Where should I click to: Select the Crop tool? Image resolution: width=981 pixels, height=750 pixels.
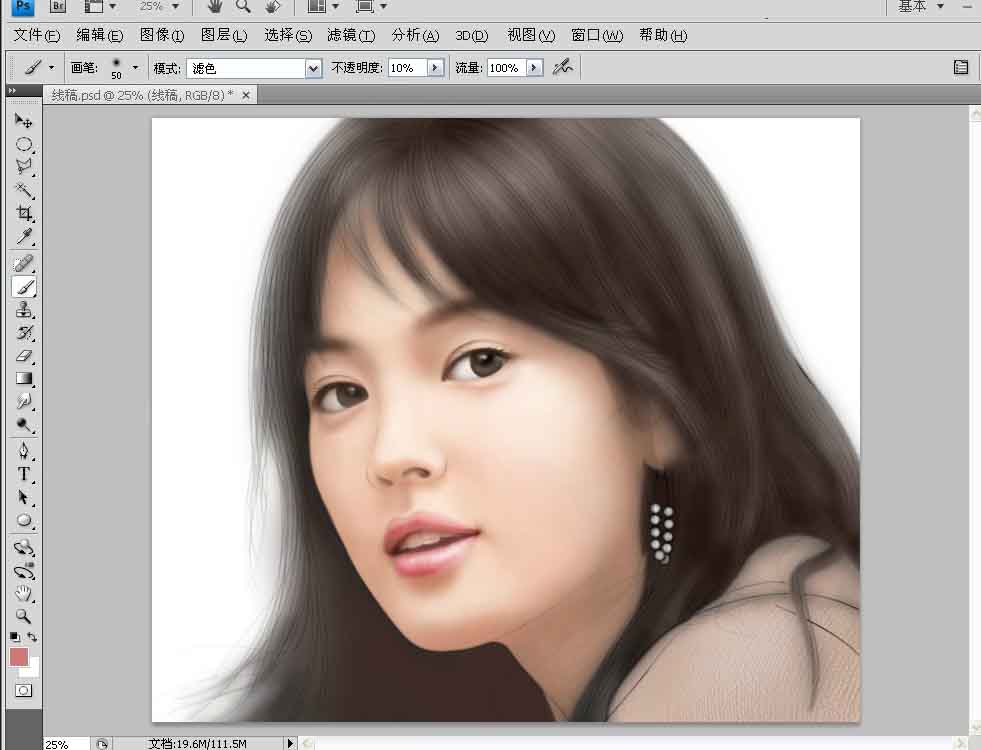(x=24, y=213)
